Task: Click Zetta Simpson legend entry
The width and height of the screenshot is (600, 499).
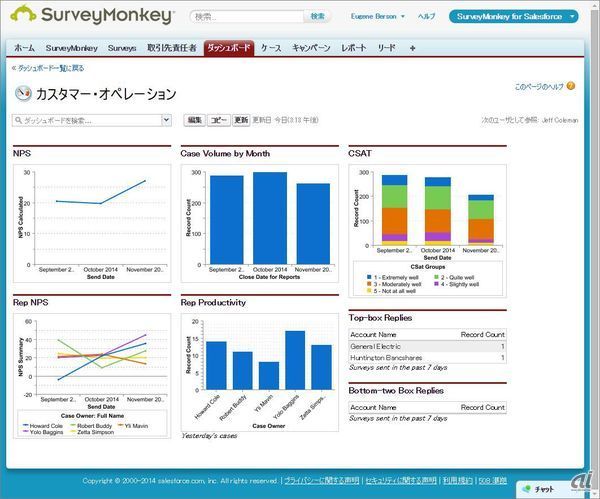Action: point(92,432)
